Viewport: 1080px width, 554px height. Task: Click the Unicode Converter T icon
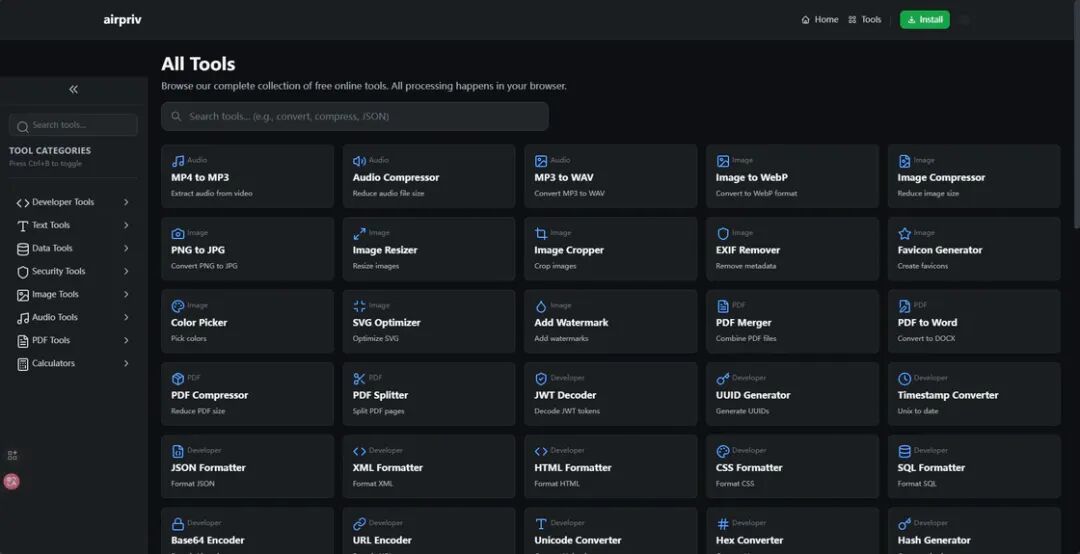tap(541, 524)
